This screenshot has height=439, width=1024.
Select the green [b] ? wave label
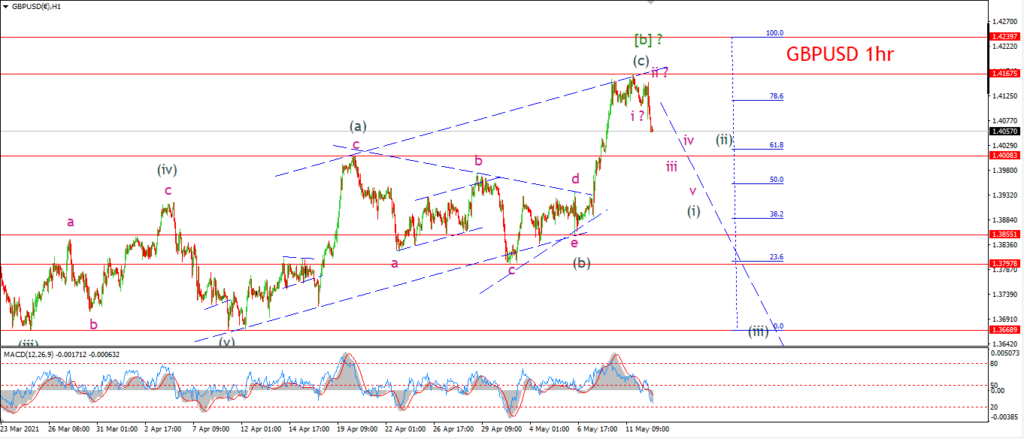click(649, 39)
